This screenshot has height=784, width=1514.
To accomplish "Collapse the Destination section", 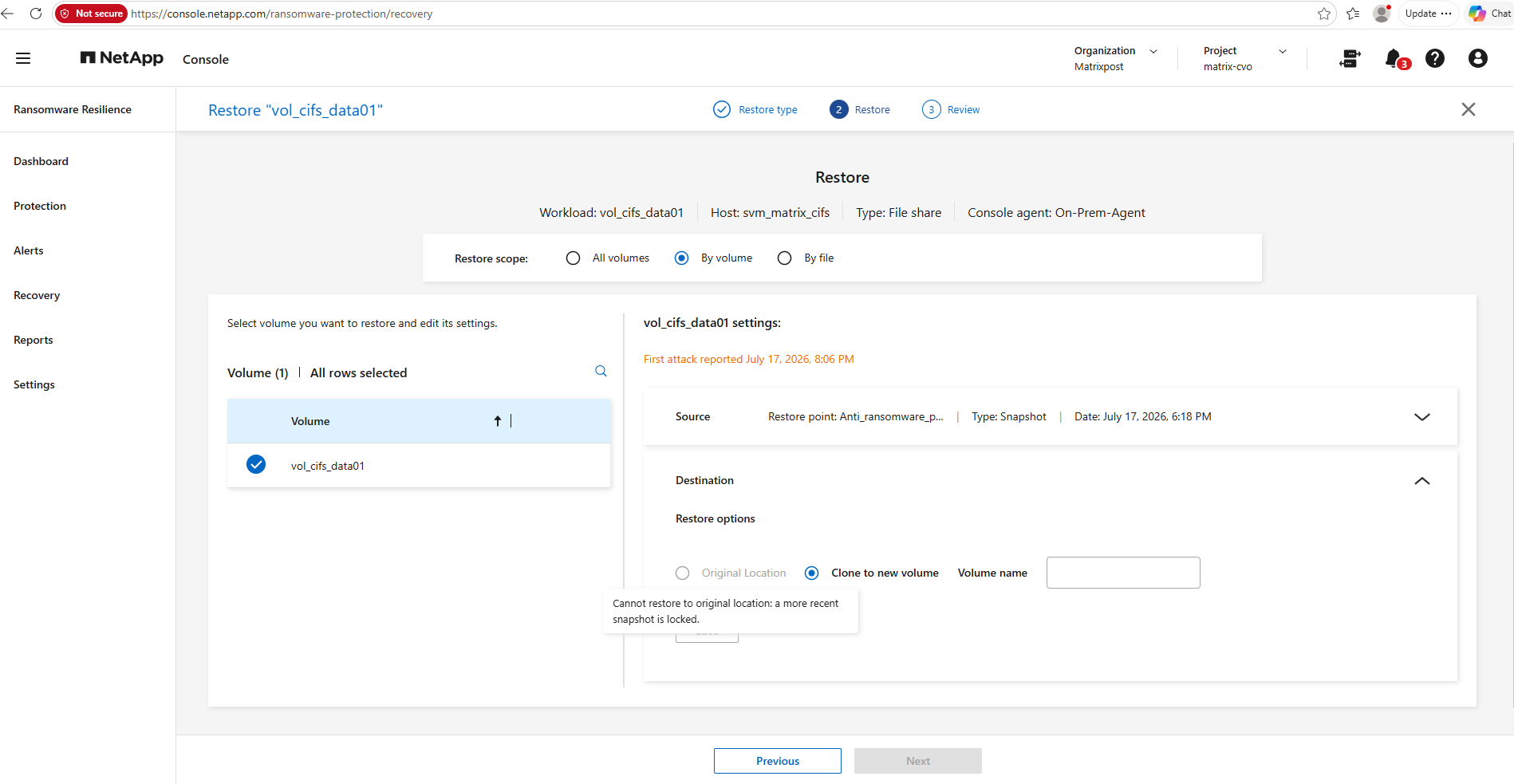I will coord(1422,481).
